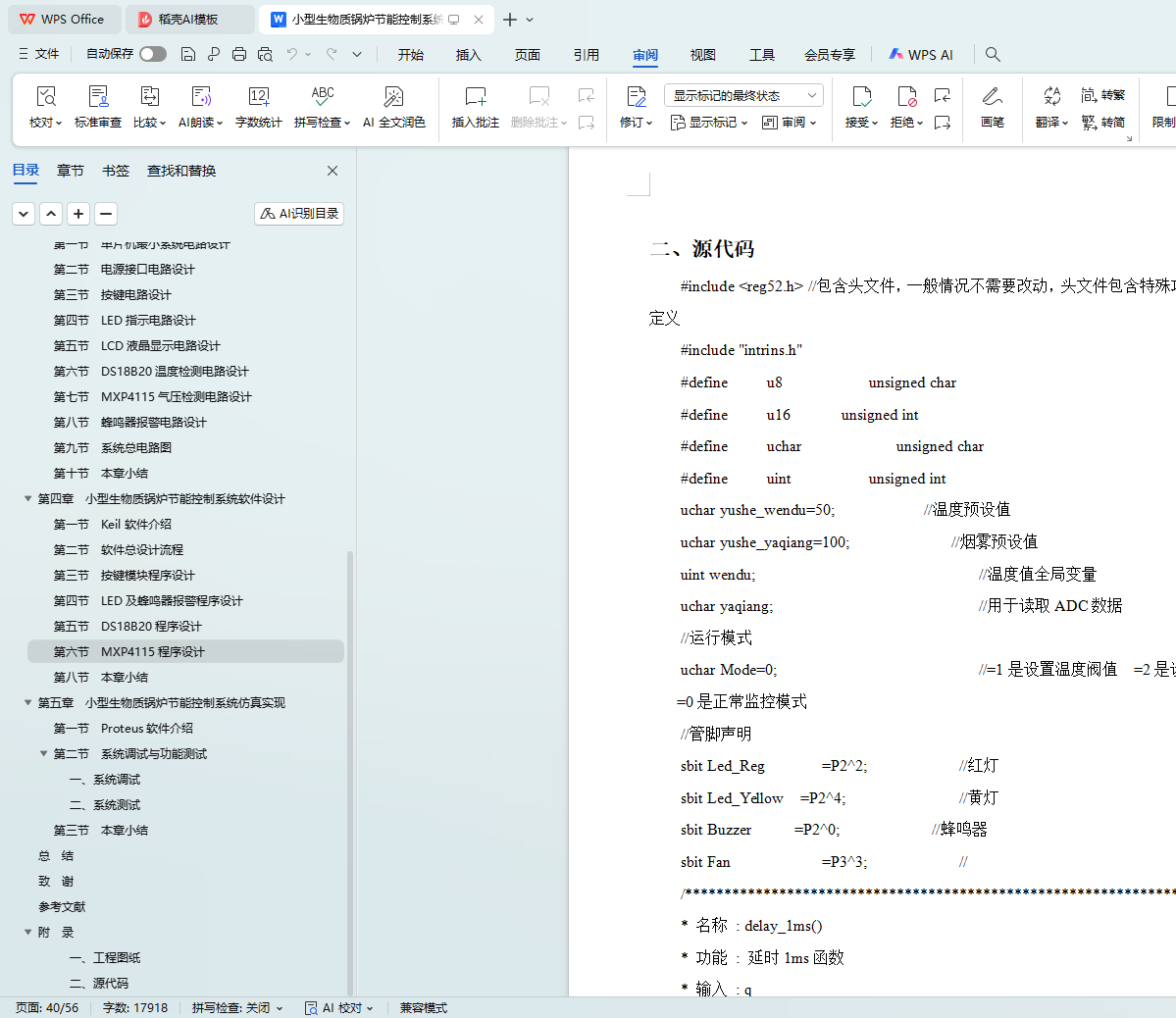Click the AI 全文润色 icon

coord(393,97)
